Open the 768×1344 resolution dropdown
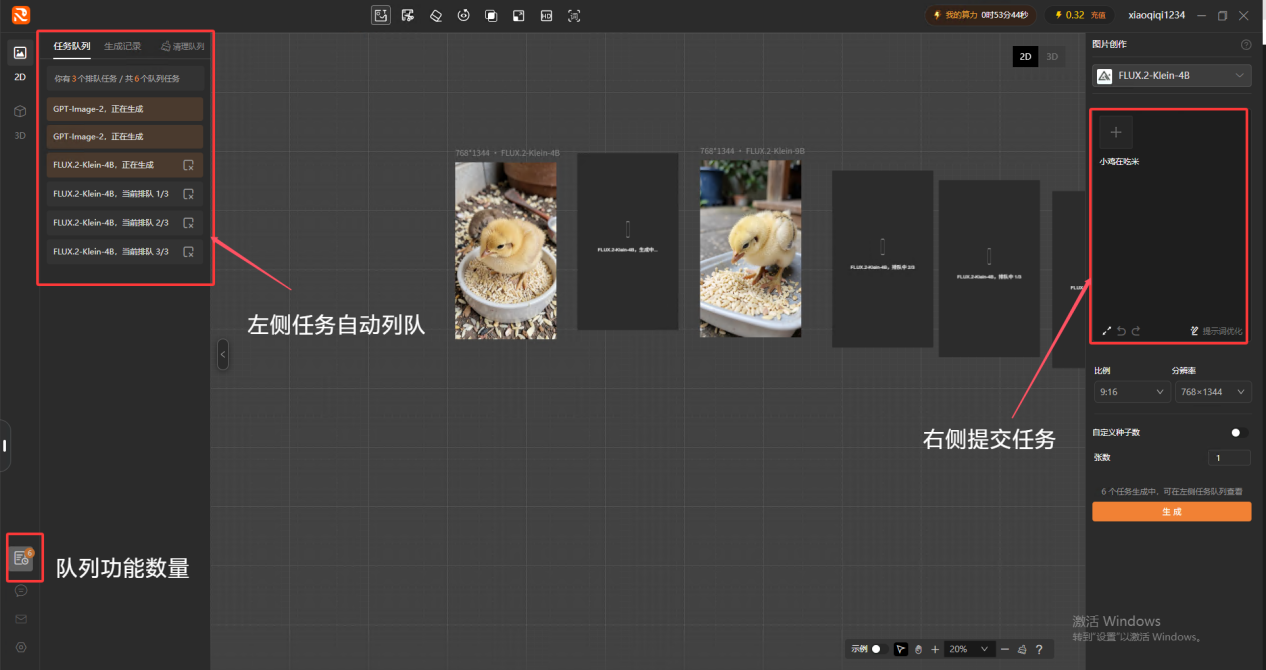1266x670 pixels. pos(1213,392)
